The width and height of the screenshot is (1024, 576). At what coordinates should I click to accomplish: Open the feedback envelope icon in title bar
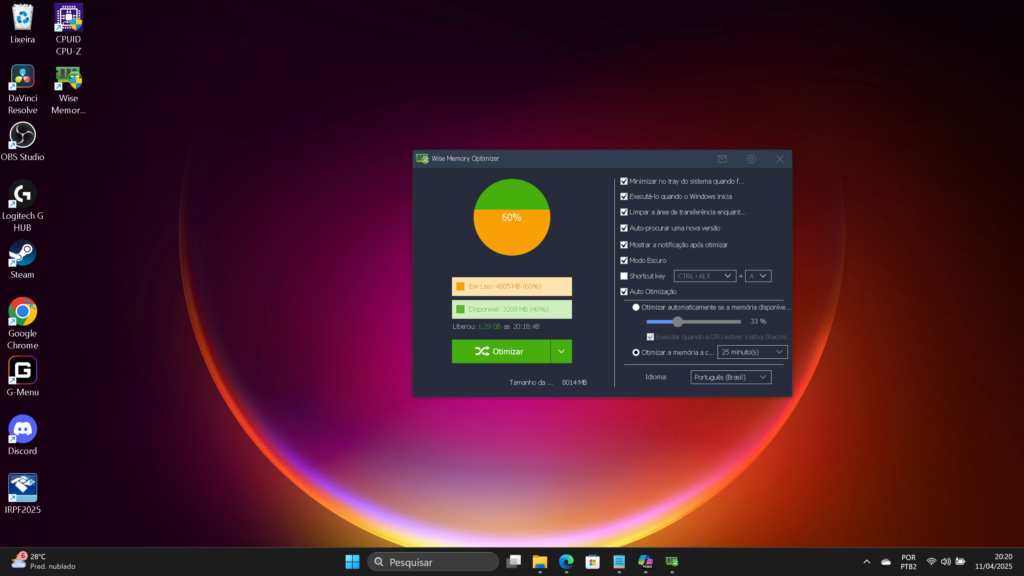tap(722, 159)
